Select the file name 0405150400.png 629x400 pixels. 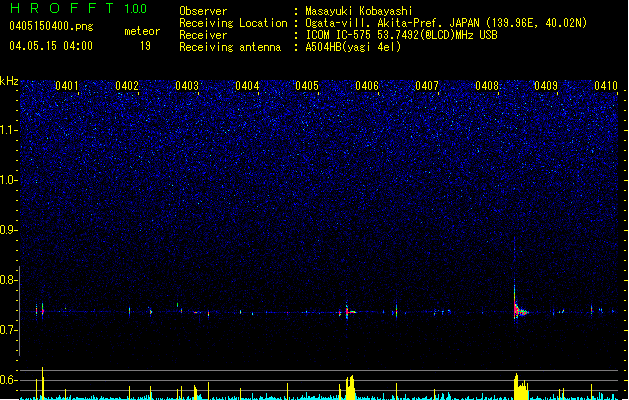[x=51, y=26]
